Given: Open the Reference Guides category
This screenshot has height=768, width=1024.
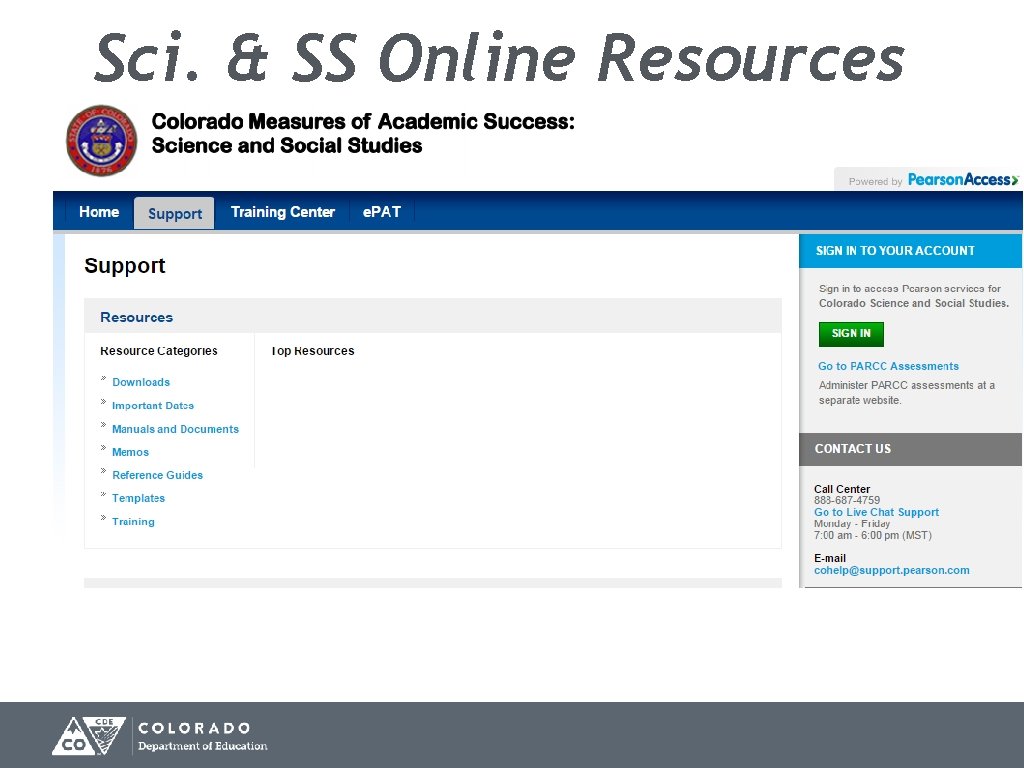Looking at the screenshot, I should pos(157,475).
